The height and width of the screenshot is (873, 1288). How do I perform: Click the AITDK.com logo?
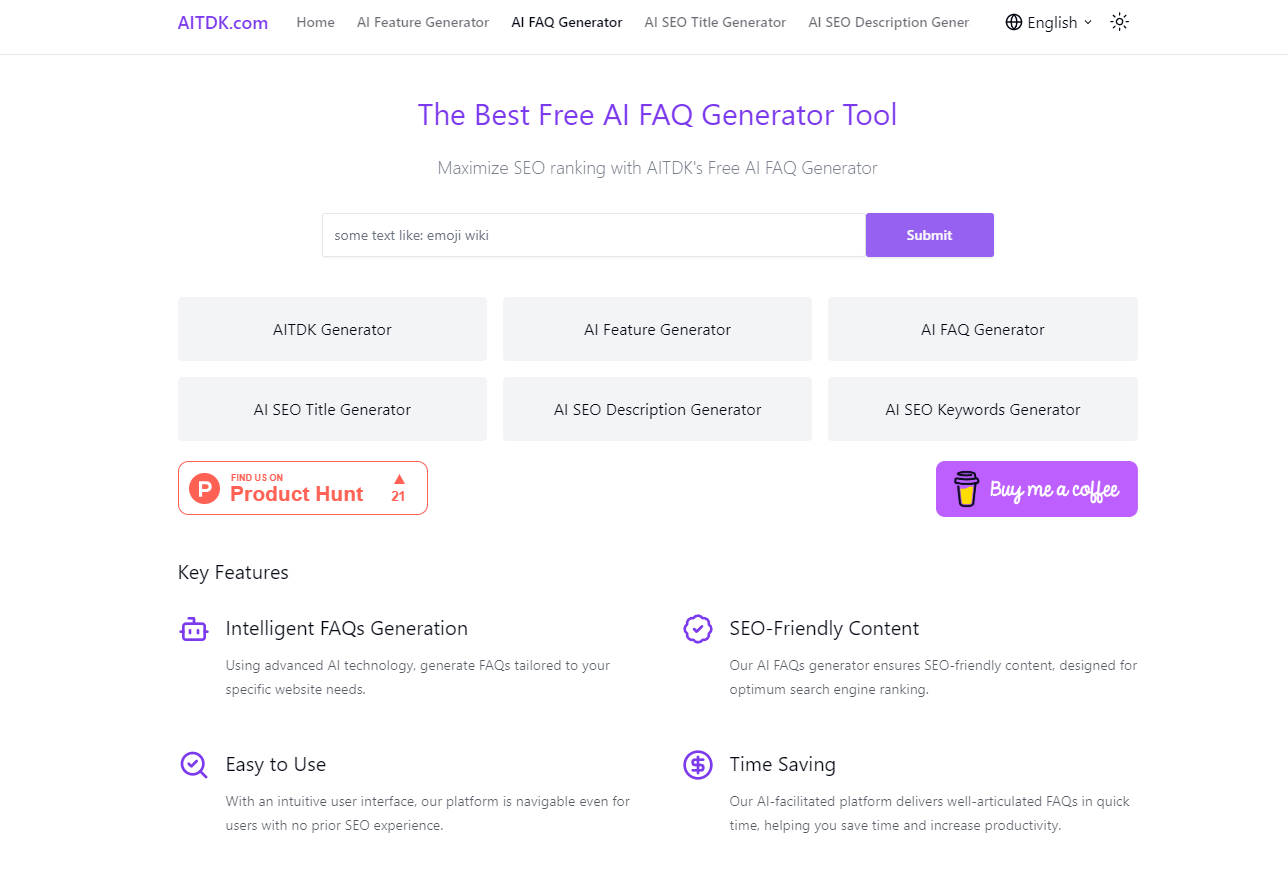coord(222,22)
